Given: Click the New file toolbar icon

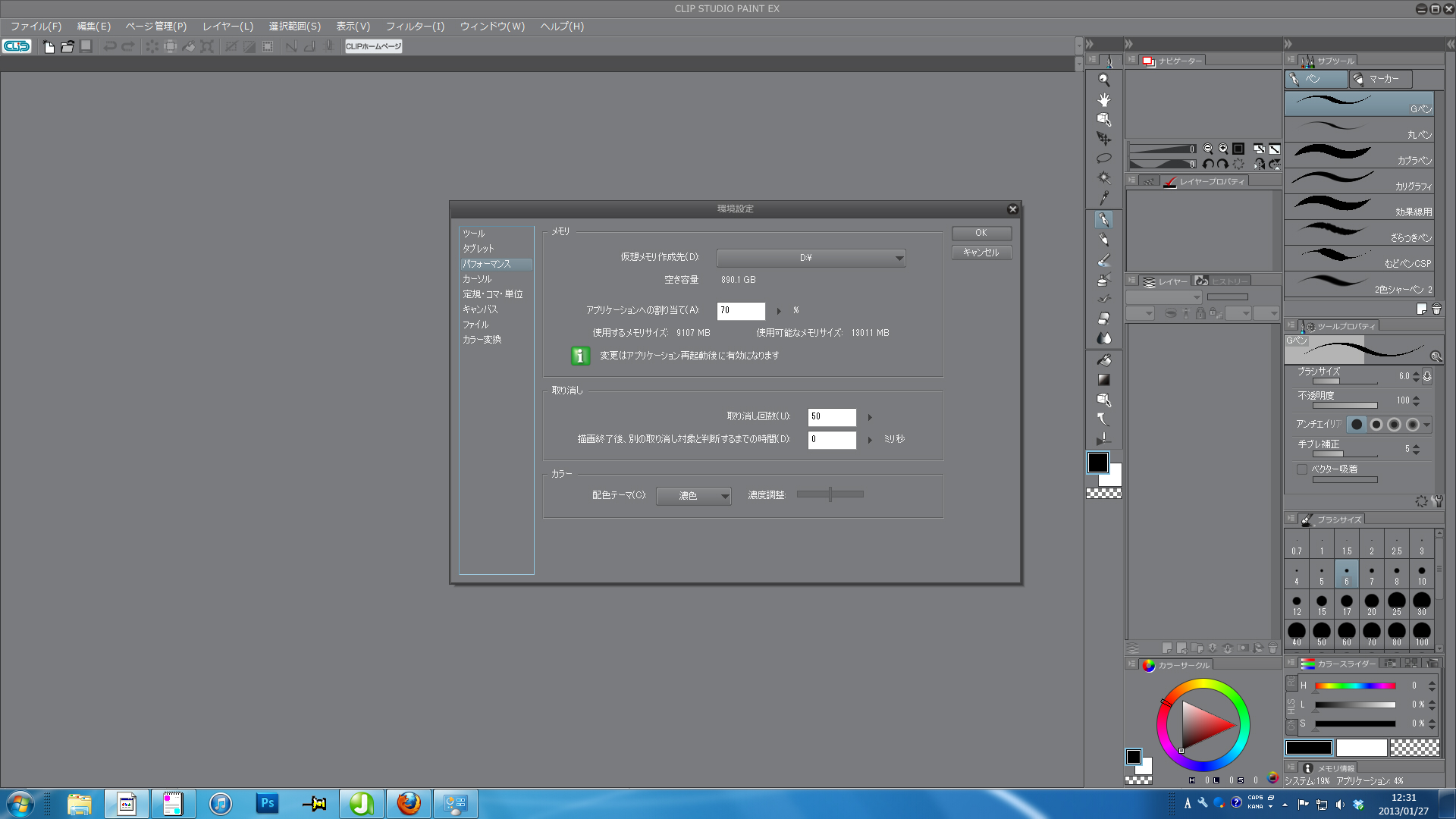Looking at the screenshot, I should pyautogui.click(x=49, y=47).
